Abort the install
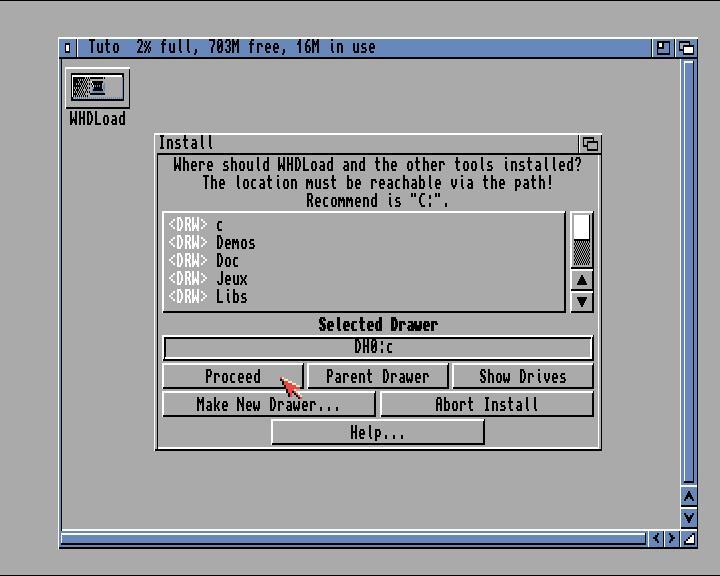Viewport: 720px width, 576px height. (x=487, y=404)
